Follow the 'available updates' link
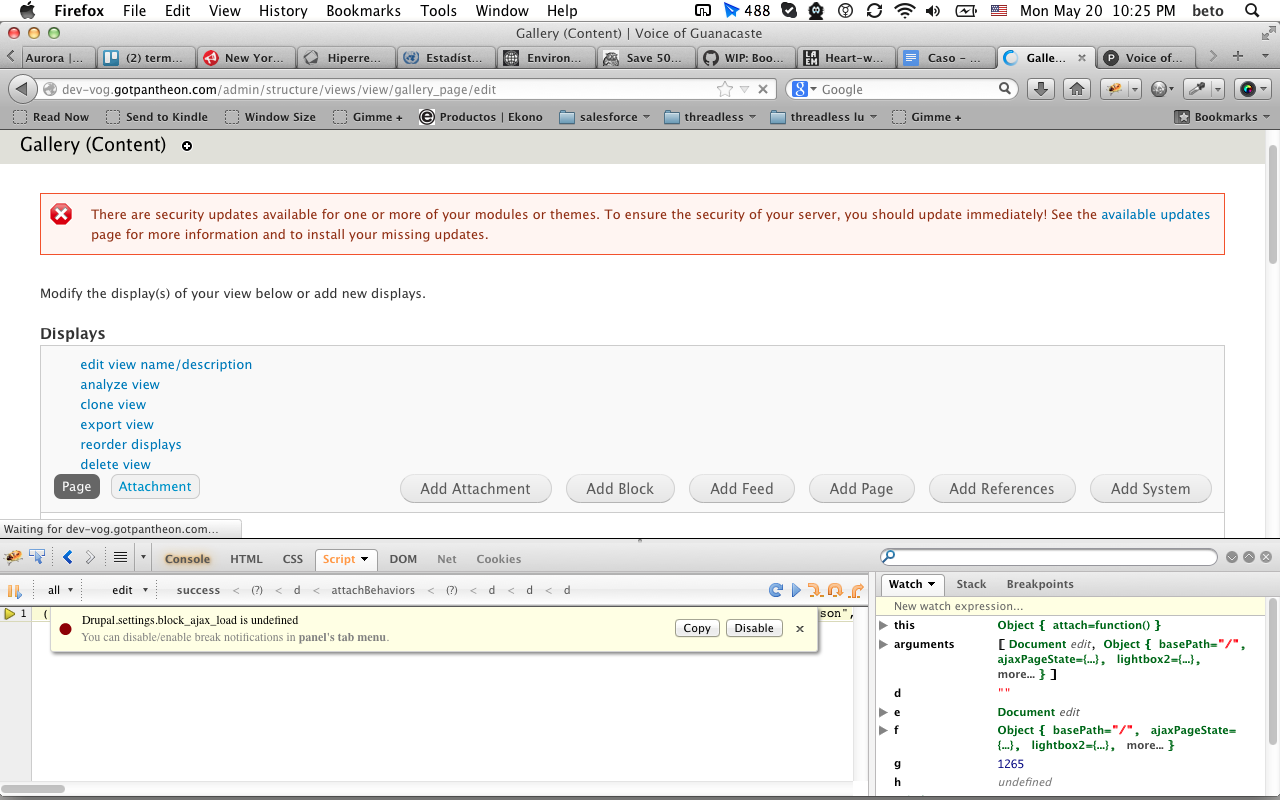 point(1155,214)
